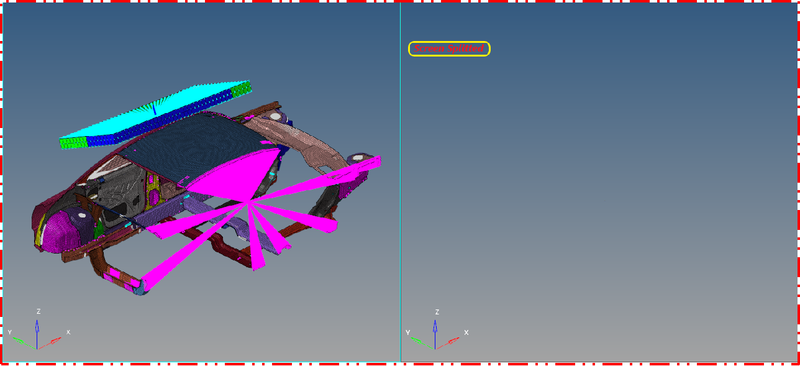Click the vertical divider between split viewports
Screen dimensions: 800x366
(401, 183)
